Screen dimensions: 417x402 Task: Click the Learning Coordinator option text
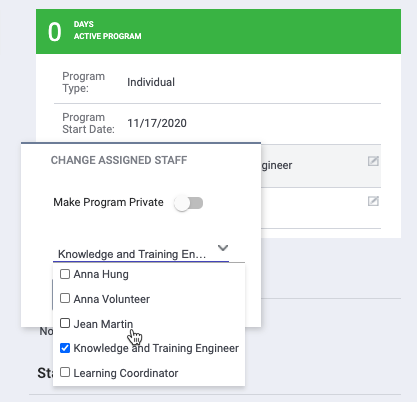point(126,373)
